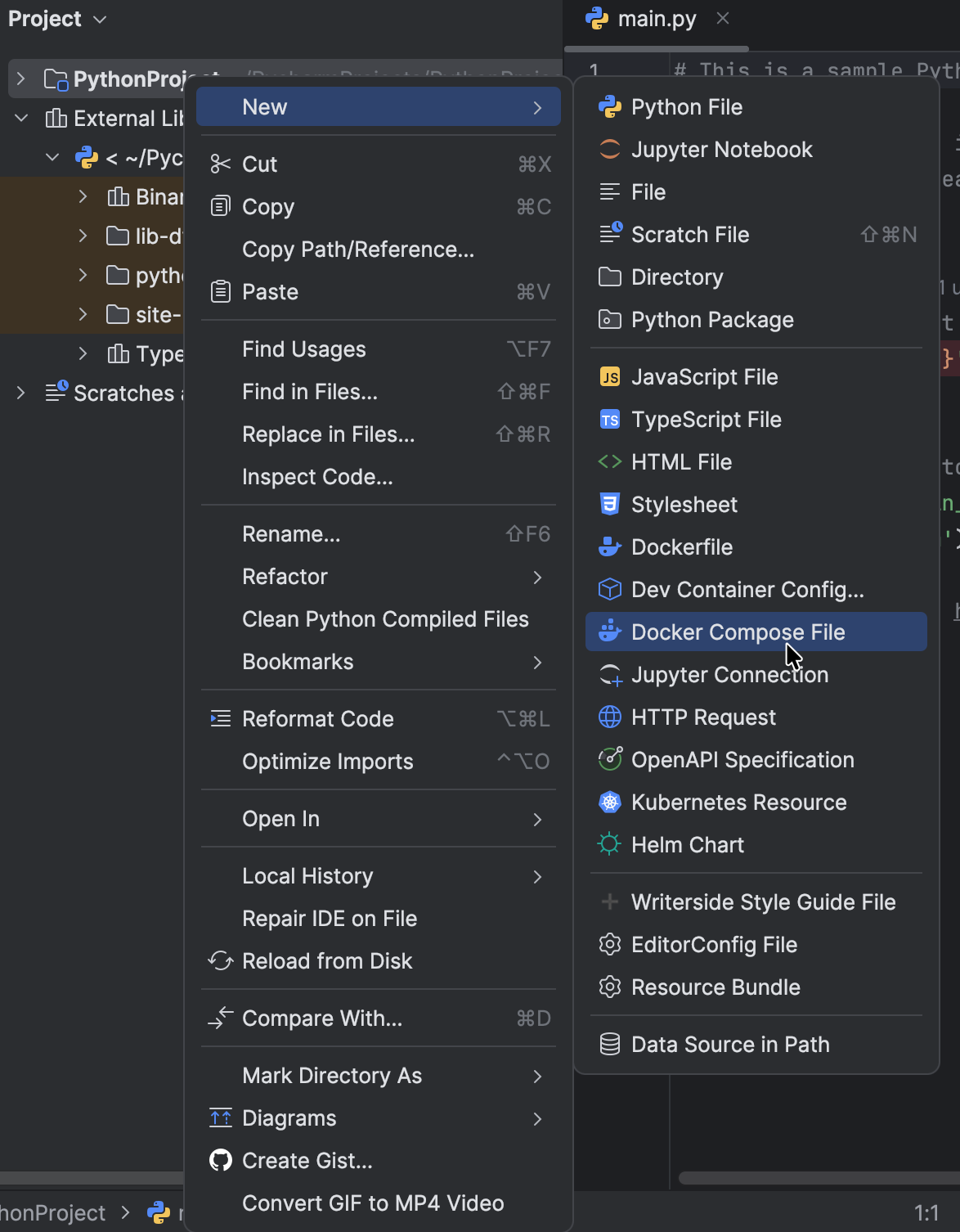Click the Data Source in Path database icon

pyautogui.click(x=610, y=1045)
